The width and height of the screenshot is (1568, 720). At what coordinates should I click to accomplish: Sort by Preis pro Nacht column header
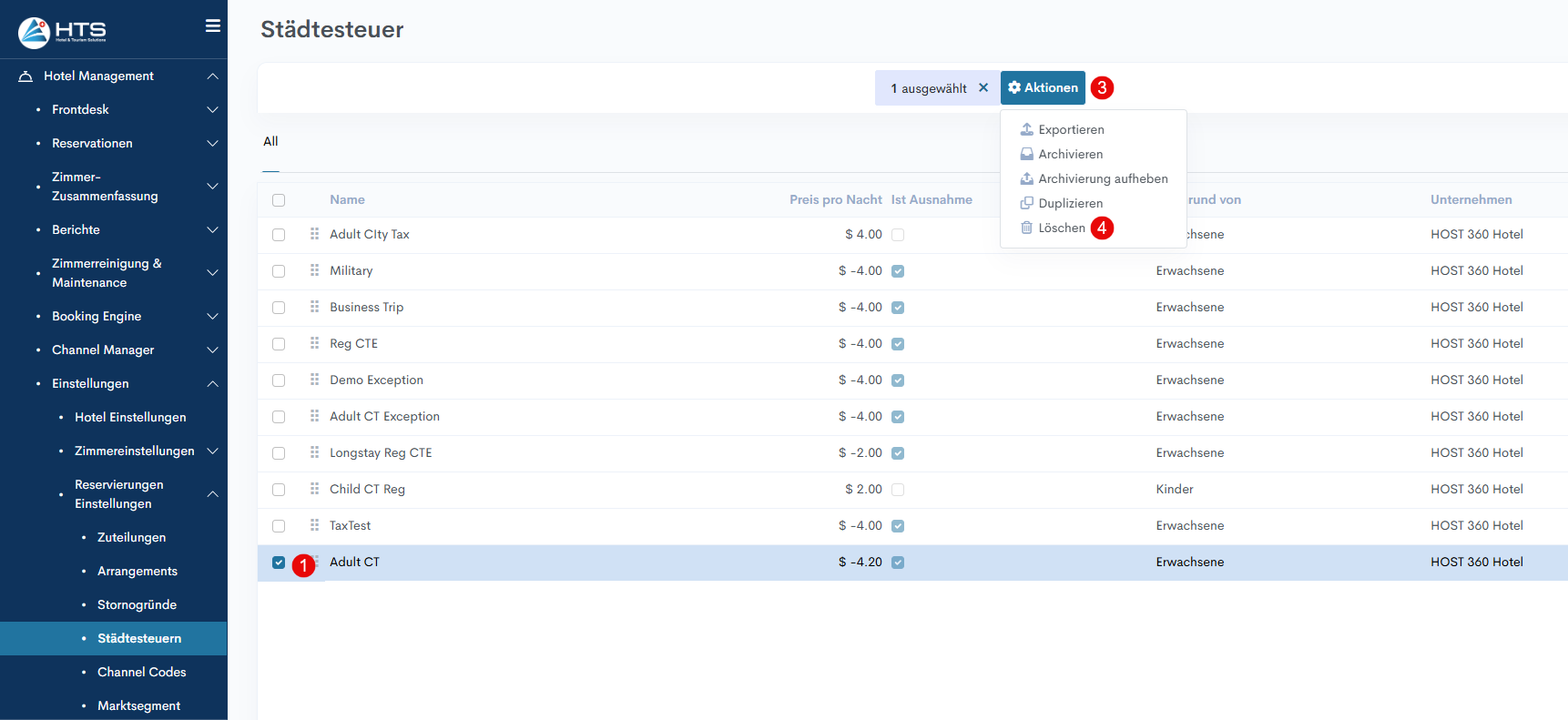coord(835,199)
